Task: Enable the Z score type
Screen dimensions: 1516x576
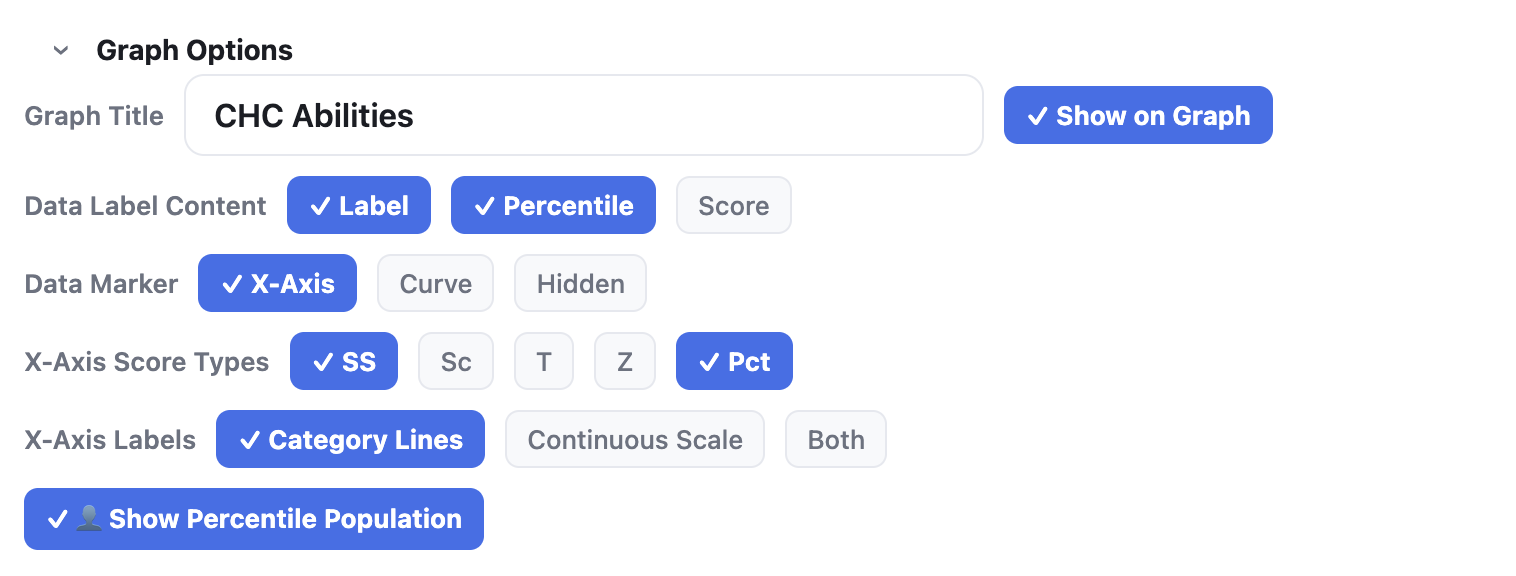Action: [x=624, y=361]
